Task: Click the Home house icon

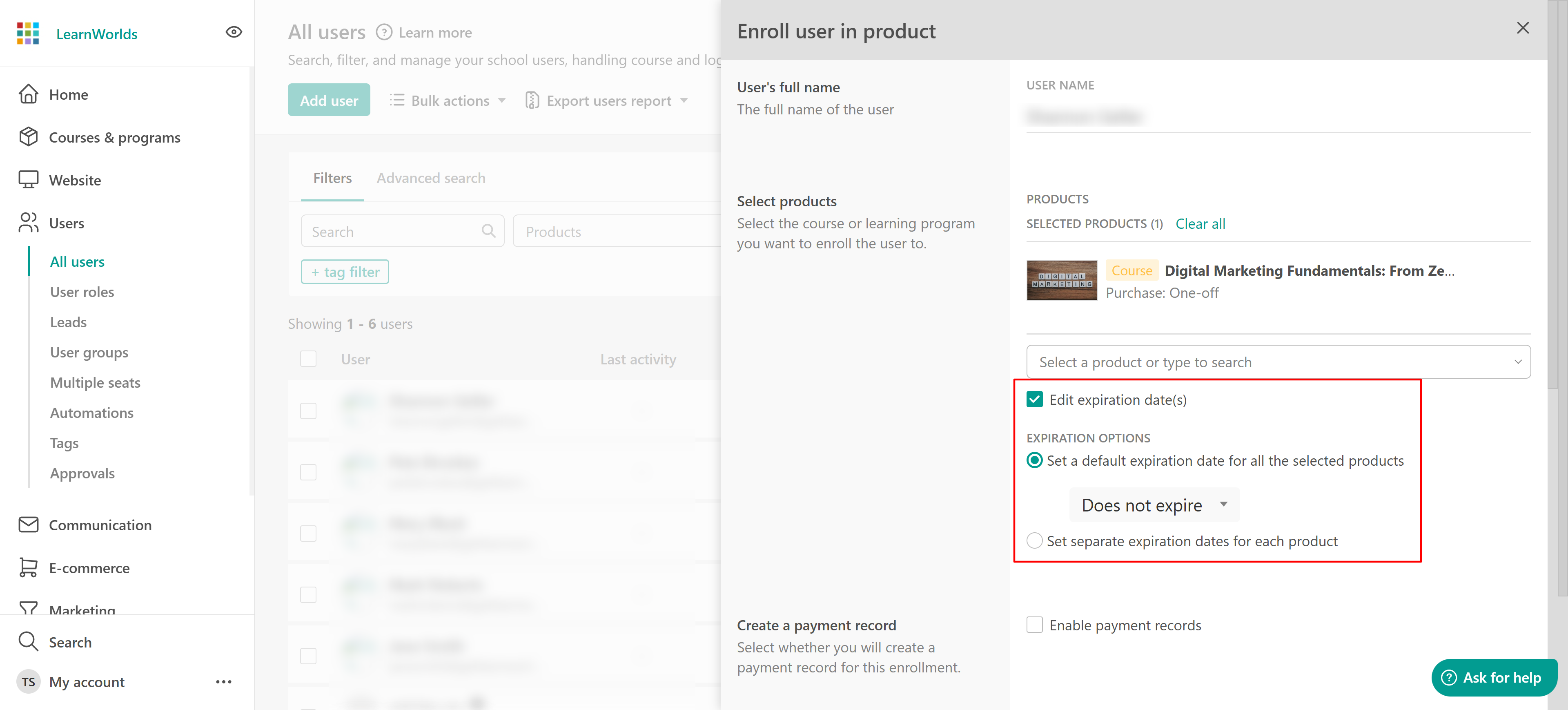Action: tap(28, 94)
